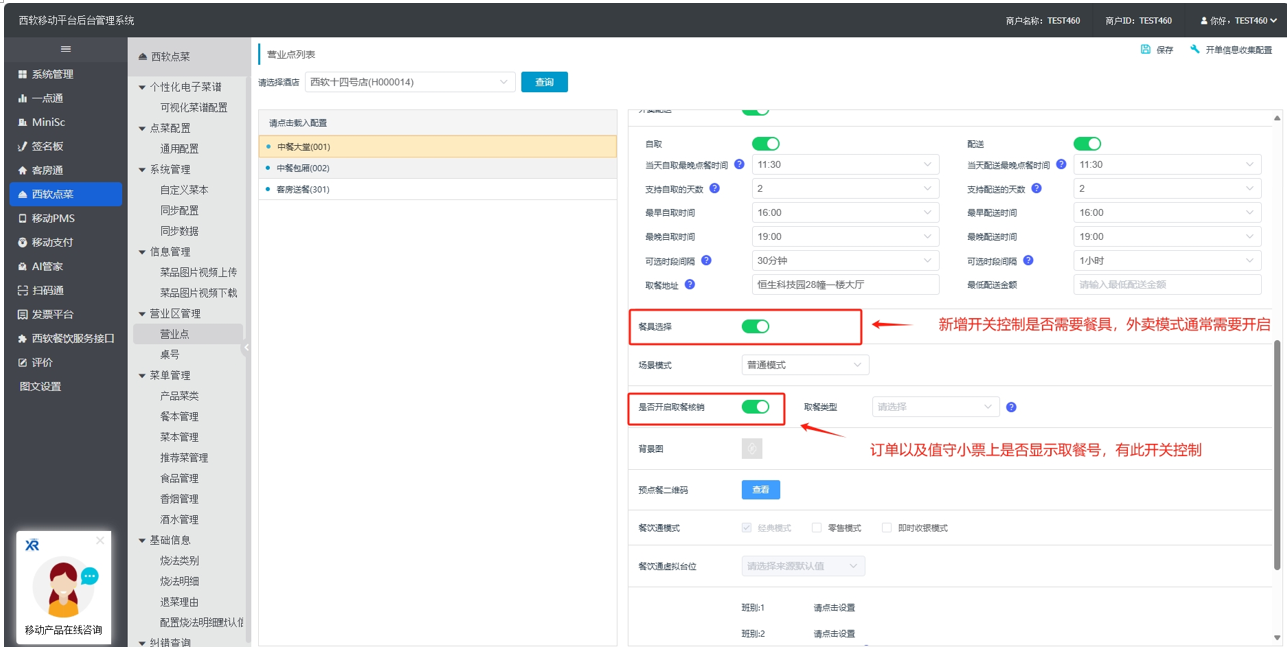The image size is (1287, 647).
Task: Check the 即时收银模式 checkbox
Action: pyautogui.click(x=886, y=528)
